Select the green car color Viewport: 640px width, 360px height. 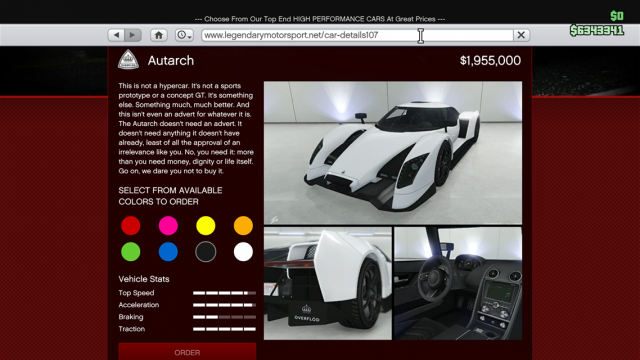point(131,252)
